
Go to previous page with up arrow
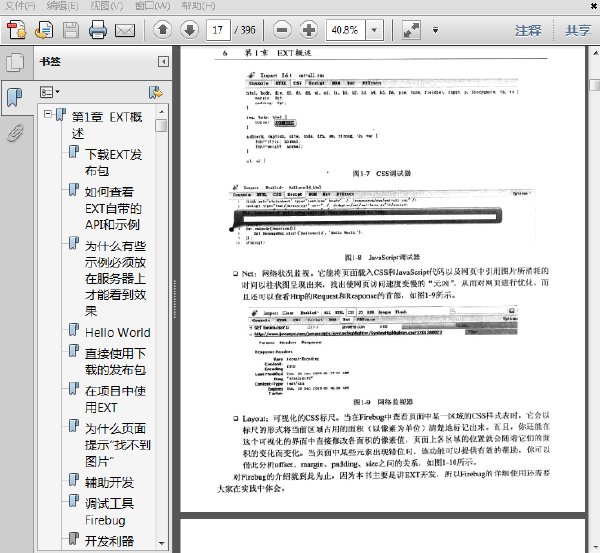(163, 30)
